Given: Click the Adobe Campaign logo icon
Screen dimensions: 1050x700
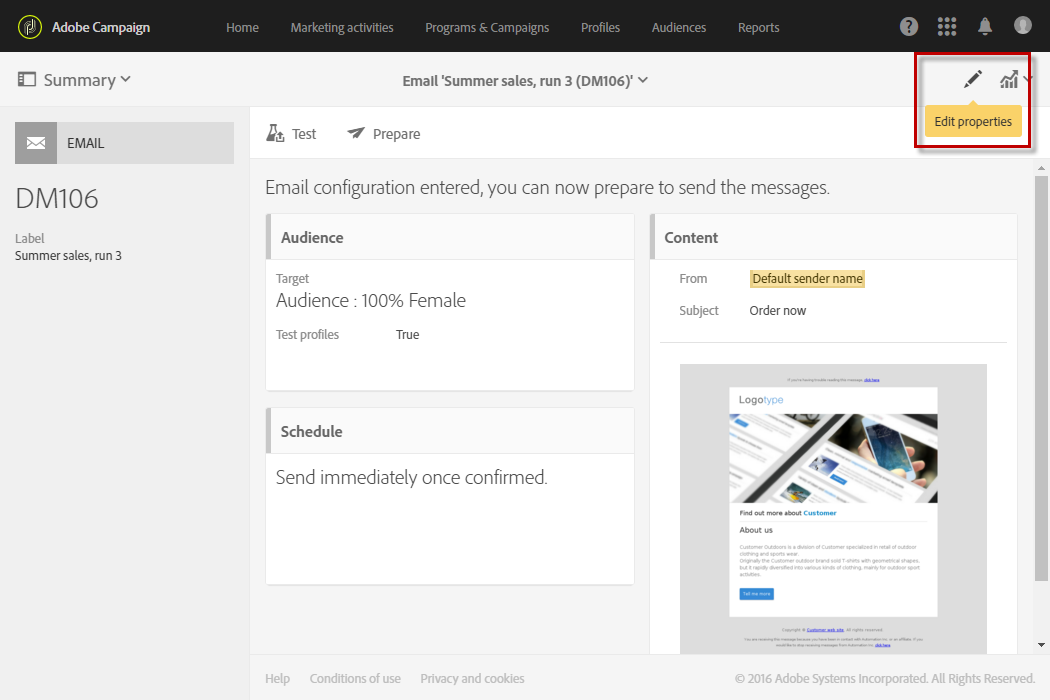Looking at the screenshot, I should click(30, 27).
